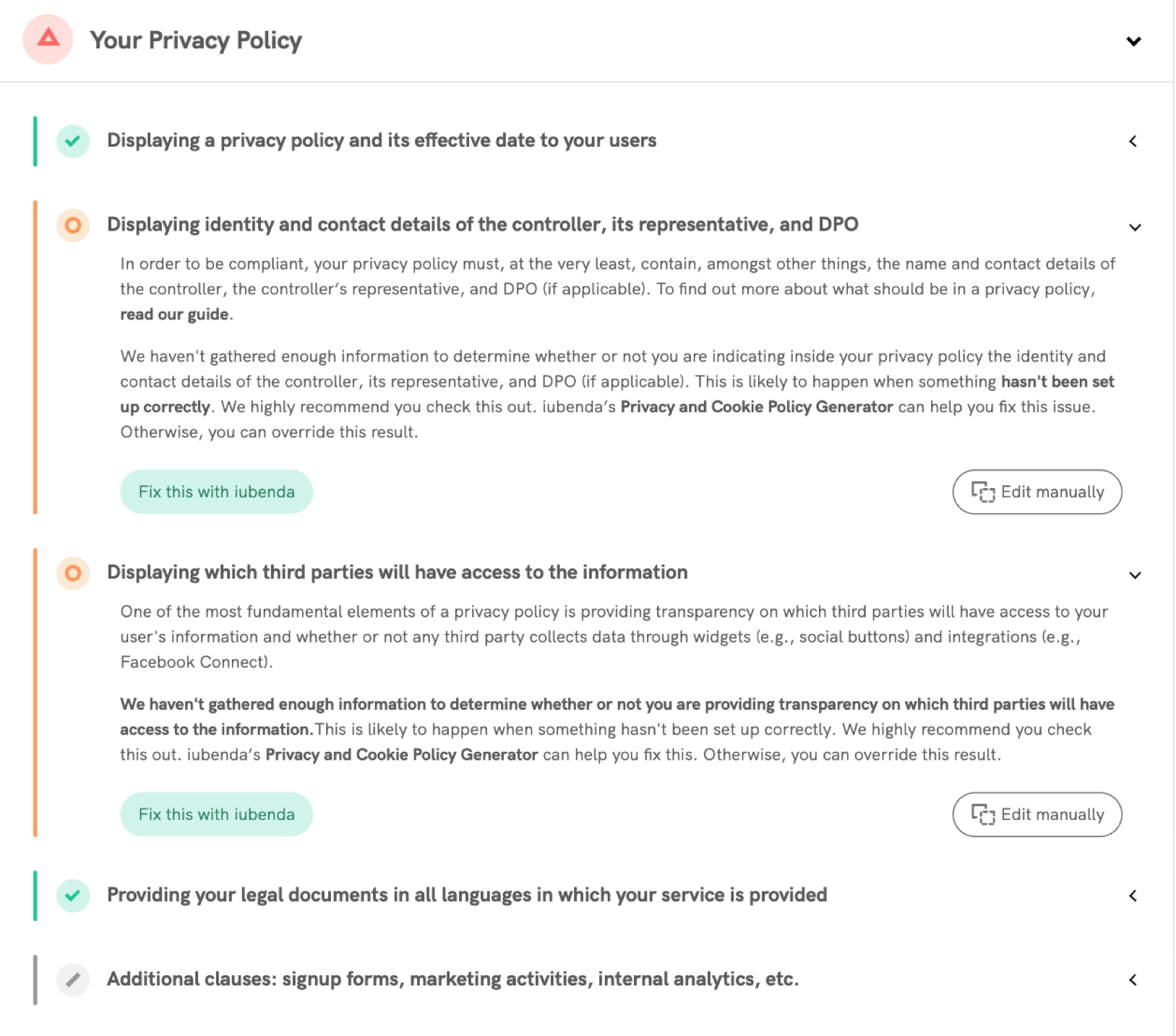Expand the Additional clauses section chevron
This screenshot has width=1176, height=1036.
tap(1133, 980)
